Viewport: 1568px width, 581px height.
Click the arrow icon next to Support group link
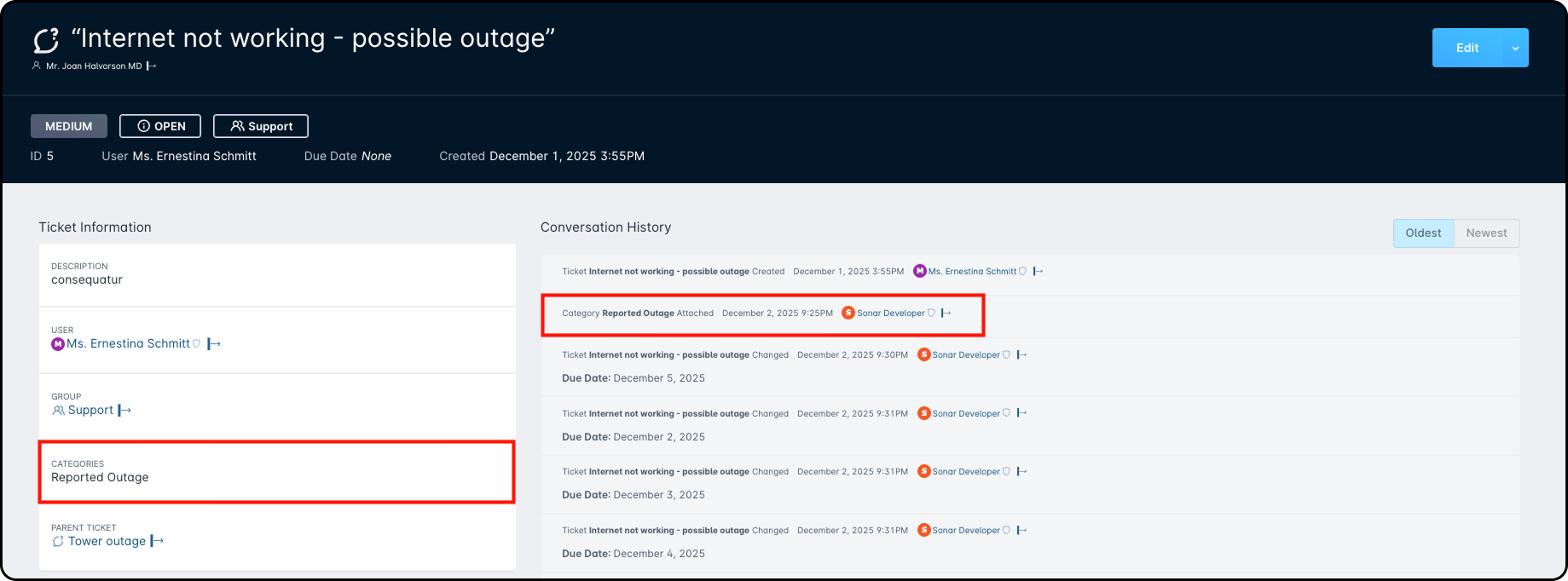[x=124, y=411]
